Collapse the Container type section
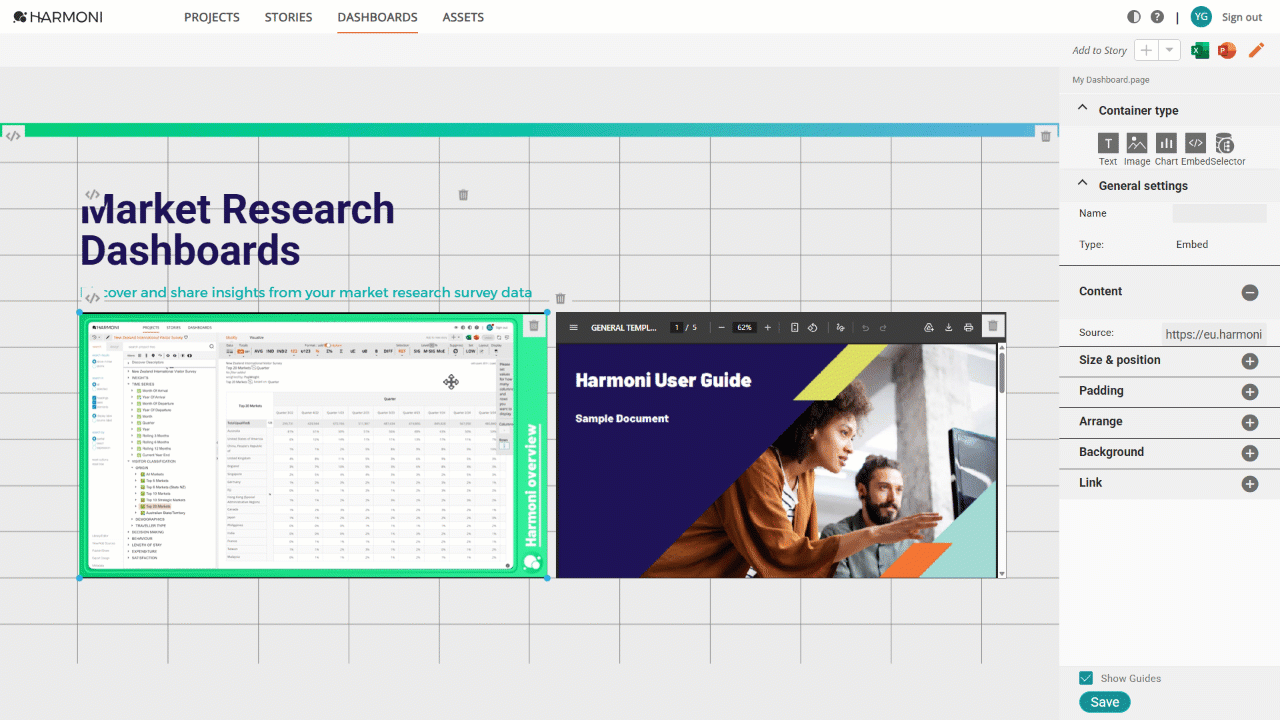The image size is (1280, 720). coord(1082,108)
